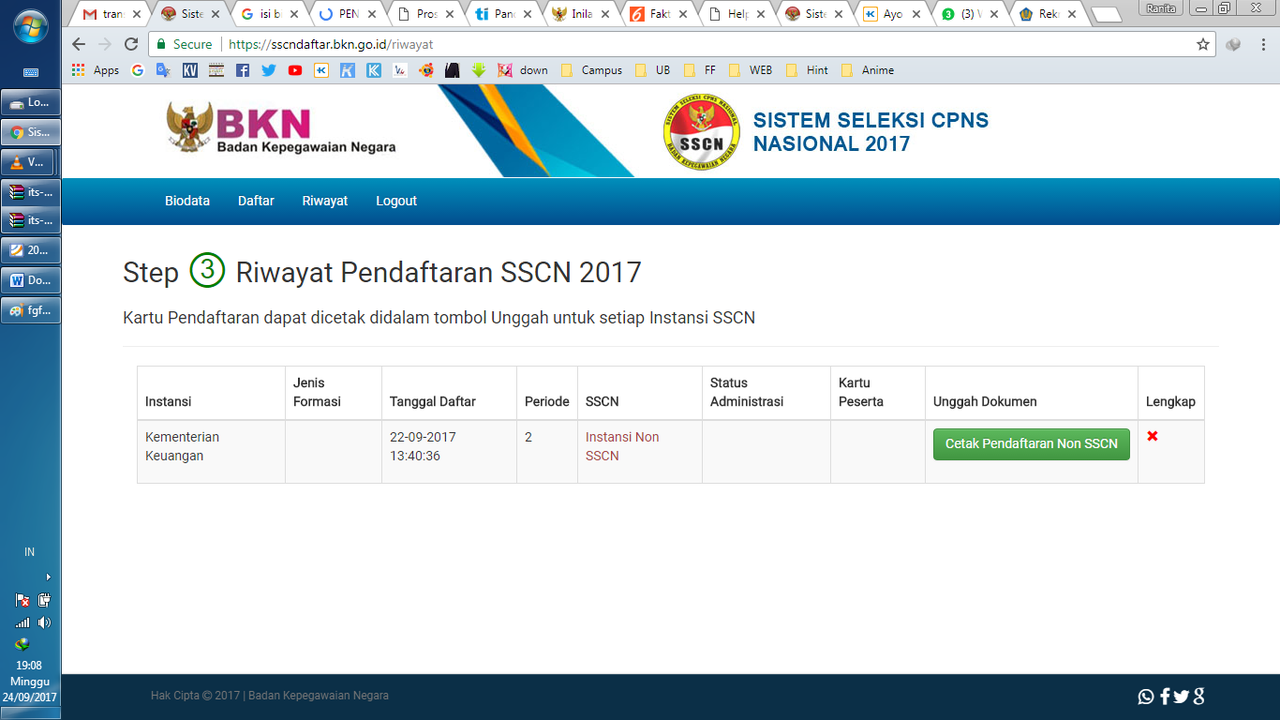This screenshot has width=1280, height=720.
Task: Open the FF bookmarks folder
Action: coord(700,70)
